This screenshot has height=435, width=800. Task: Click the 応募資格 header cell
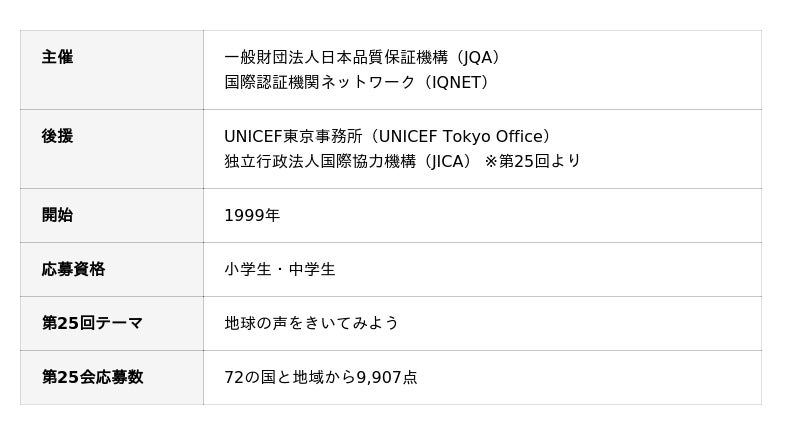73,269
